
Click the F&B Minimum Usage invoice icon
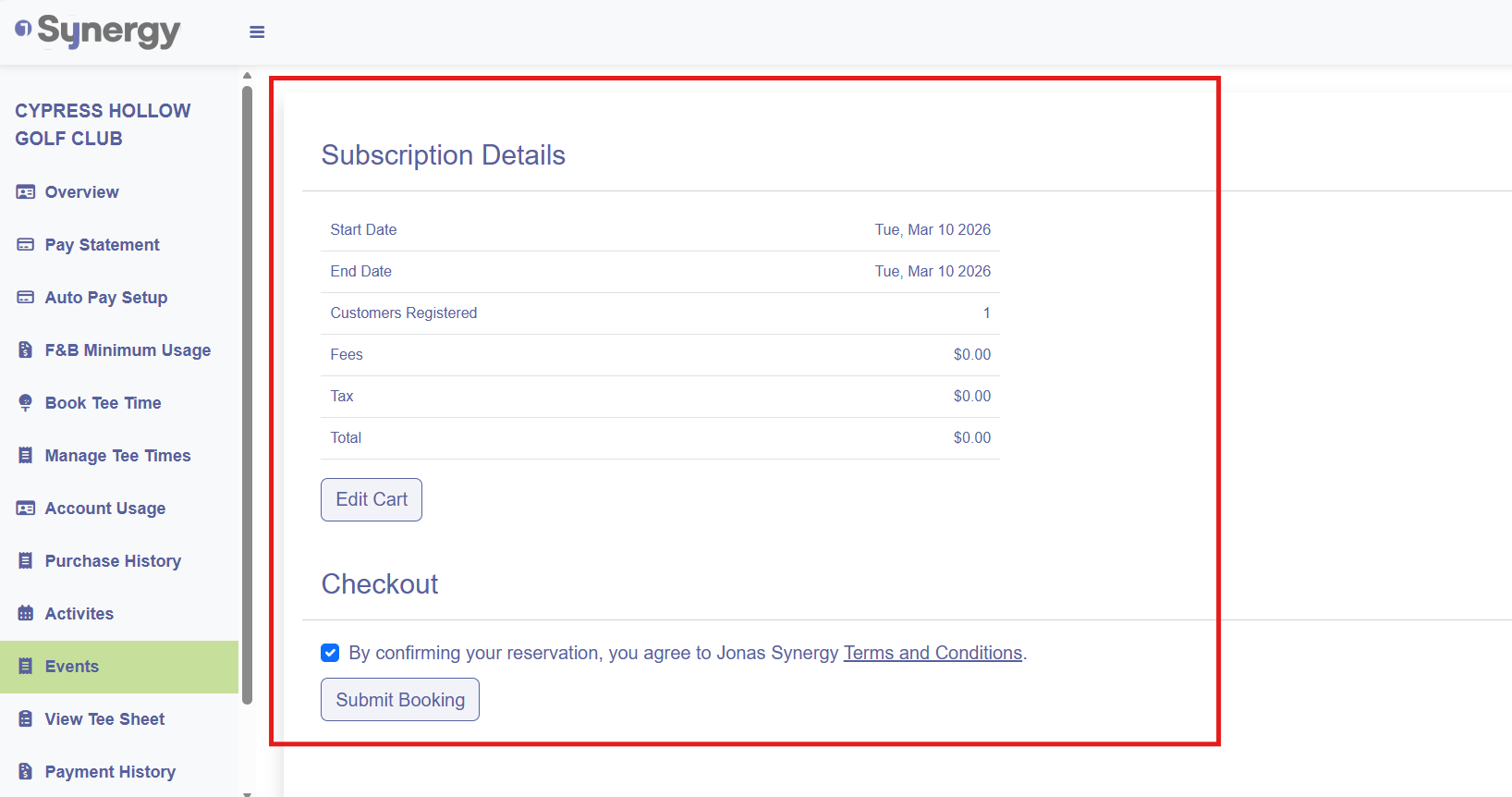[26, 350]
